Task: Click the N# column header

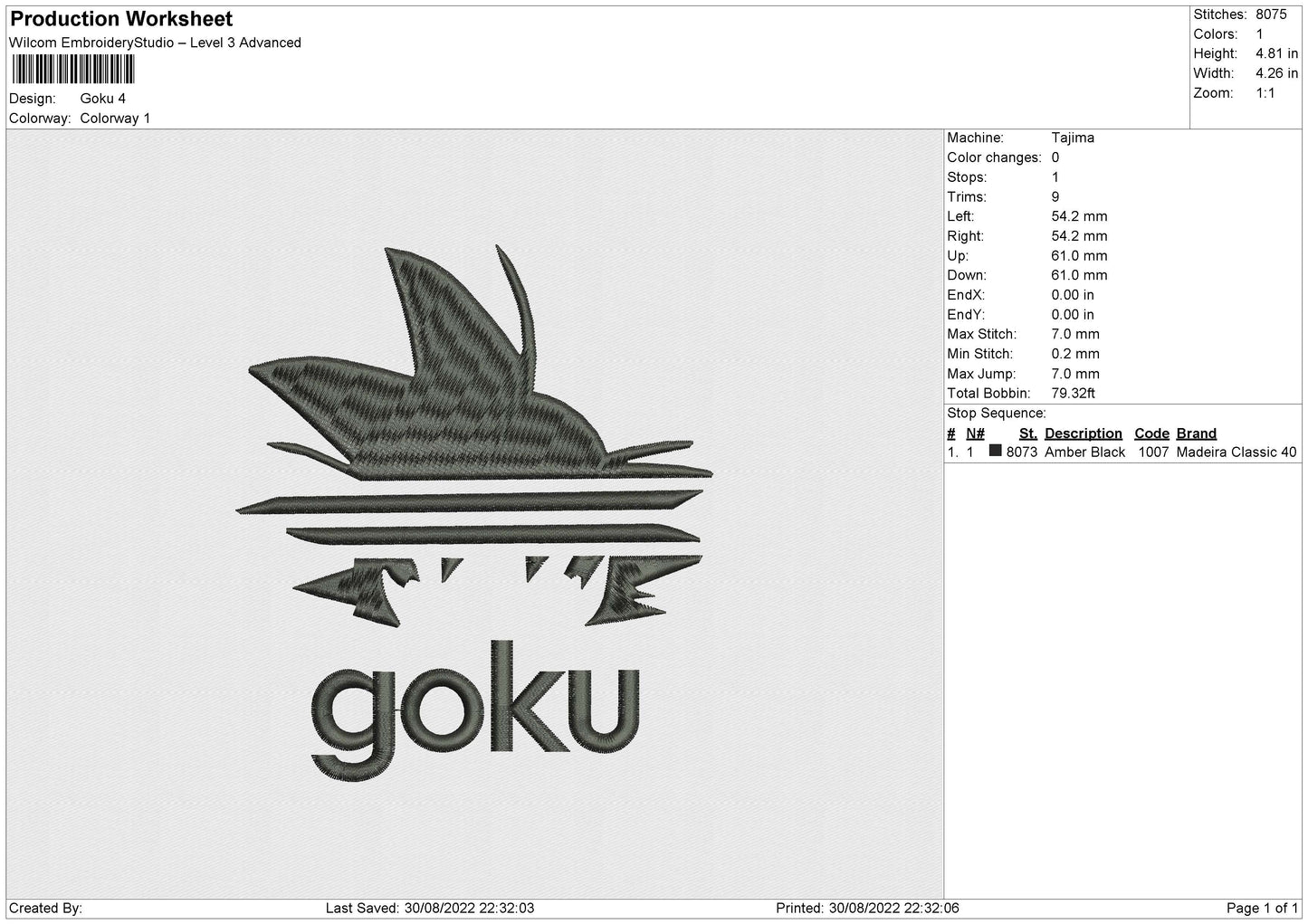Action: point(975,433)
